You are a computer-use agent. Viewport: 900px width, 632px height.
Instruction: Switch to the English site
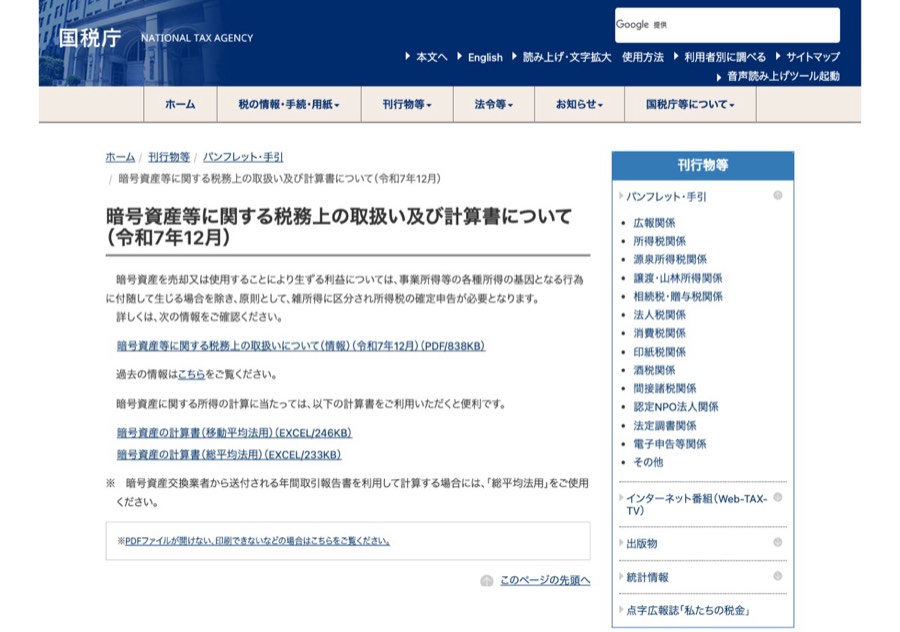(485, 57)
